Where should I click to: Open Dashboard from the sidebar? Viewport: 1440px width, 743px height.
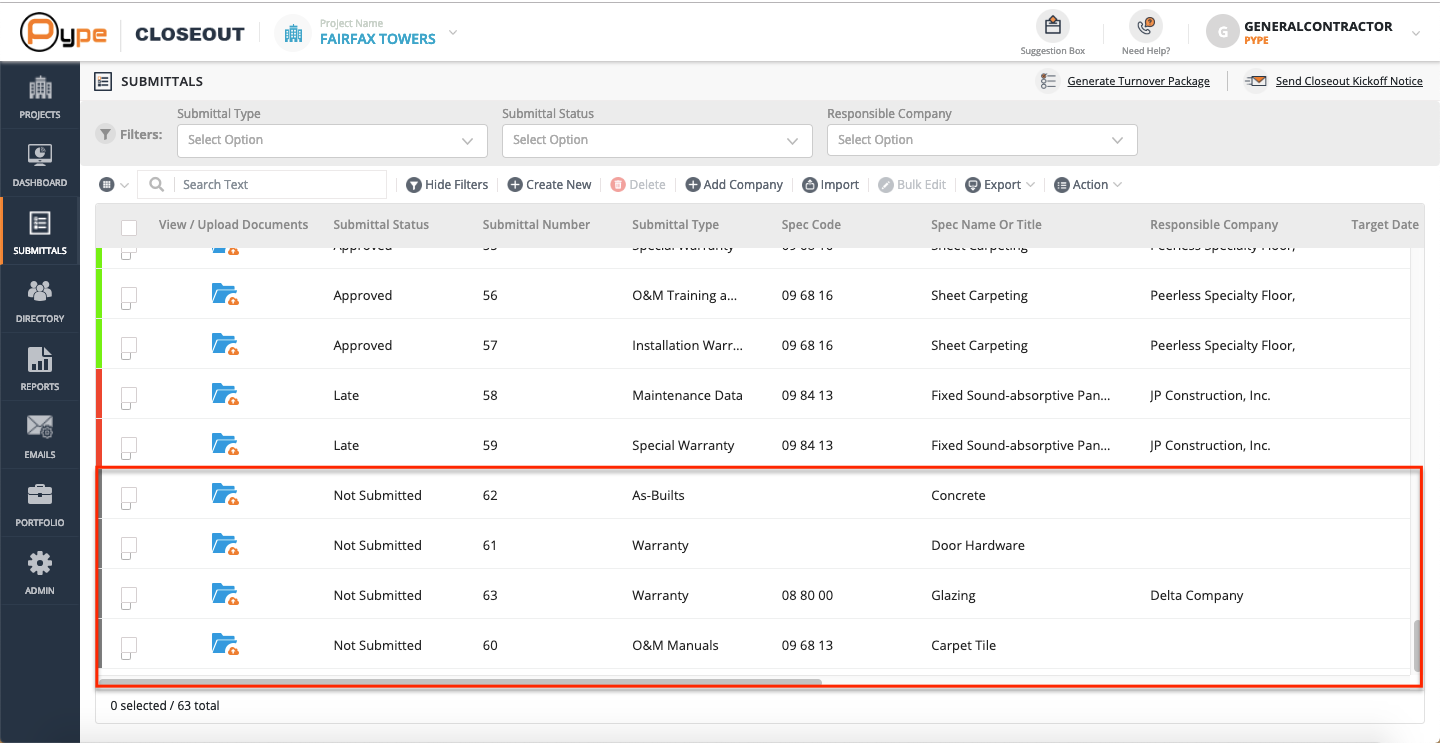[x=40, y=165]
